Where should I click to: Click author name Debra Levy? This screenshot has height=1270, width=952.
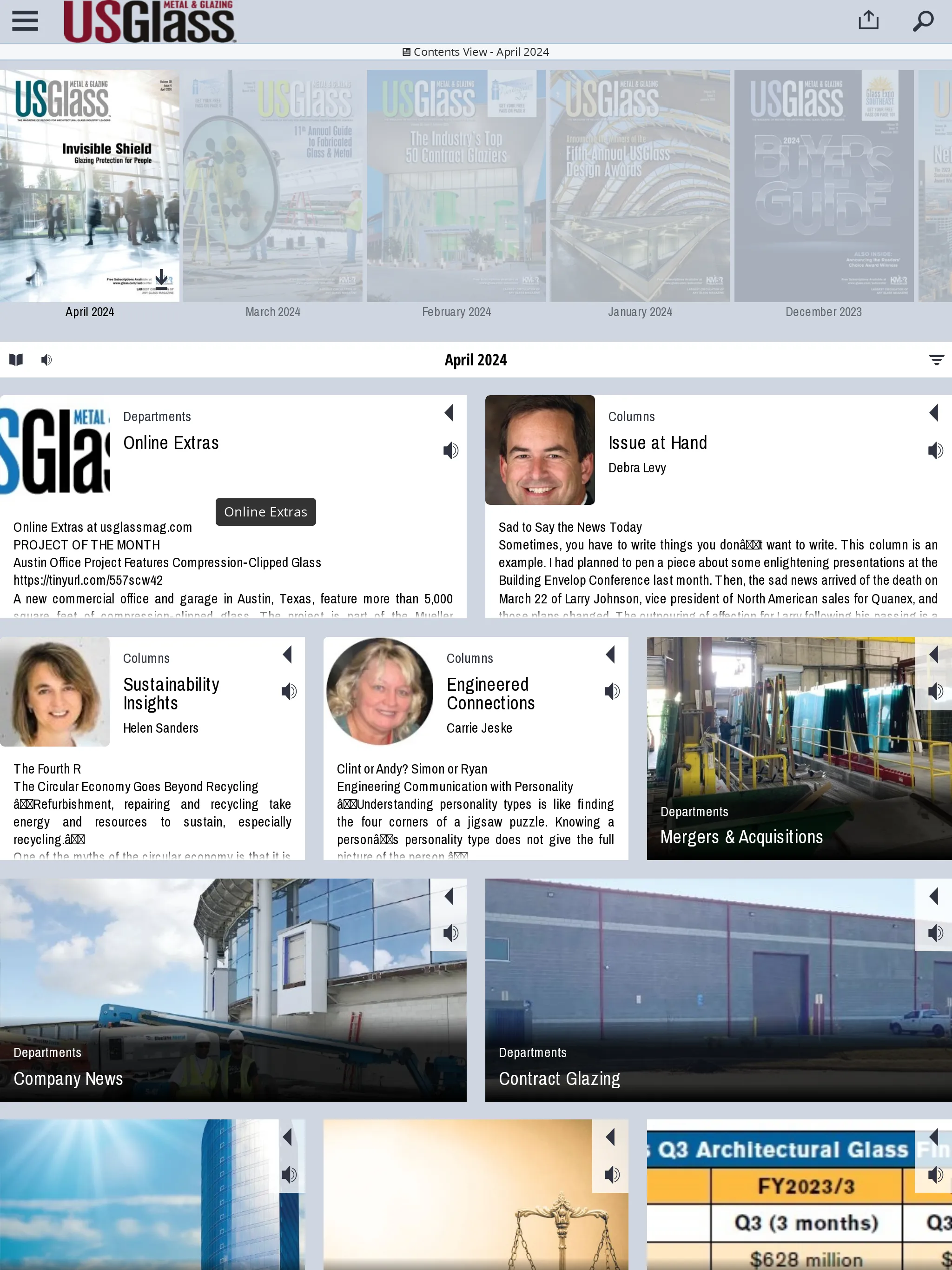637,468
